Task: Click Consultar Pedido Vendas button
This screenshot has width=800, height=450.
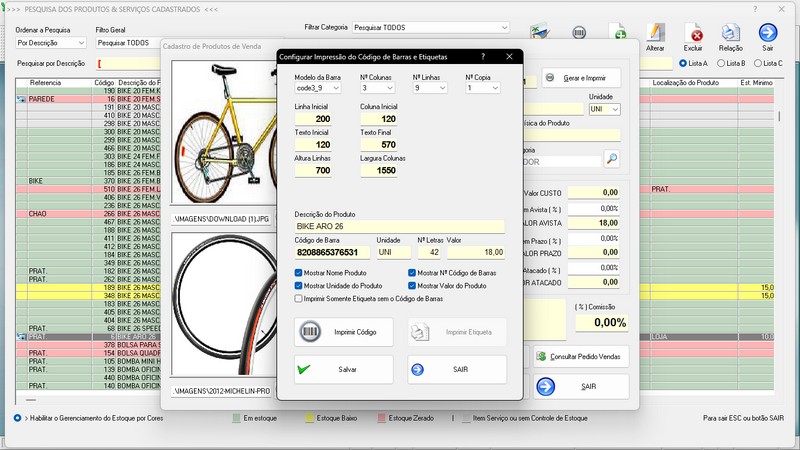Action: [x=581, y=357]
